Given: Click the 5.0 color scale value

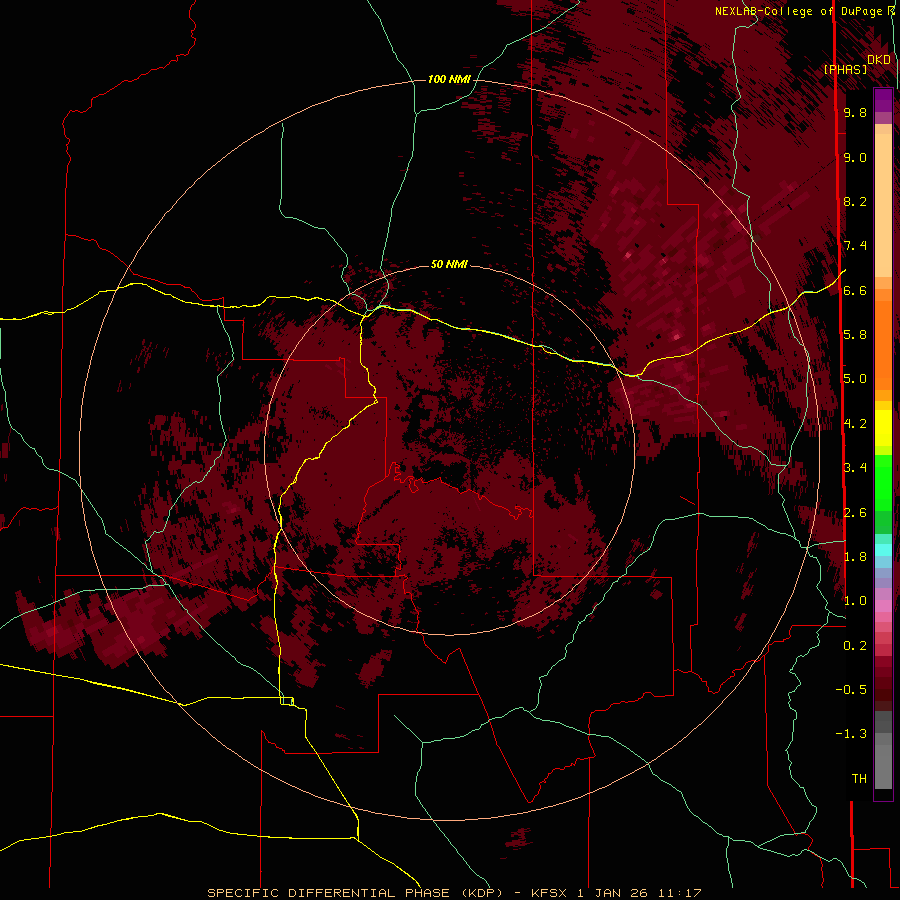Looking at the screenshot, I should pyautogui.click(x=855, y=379).
